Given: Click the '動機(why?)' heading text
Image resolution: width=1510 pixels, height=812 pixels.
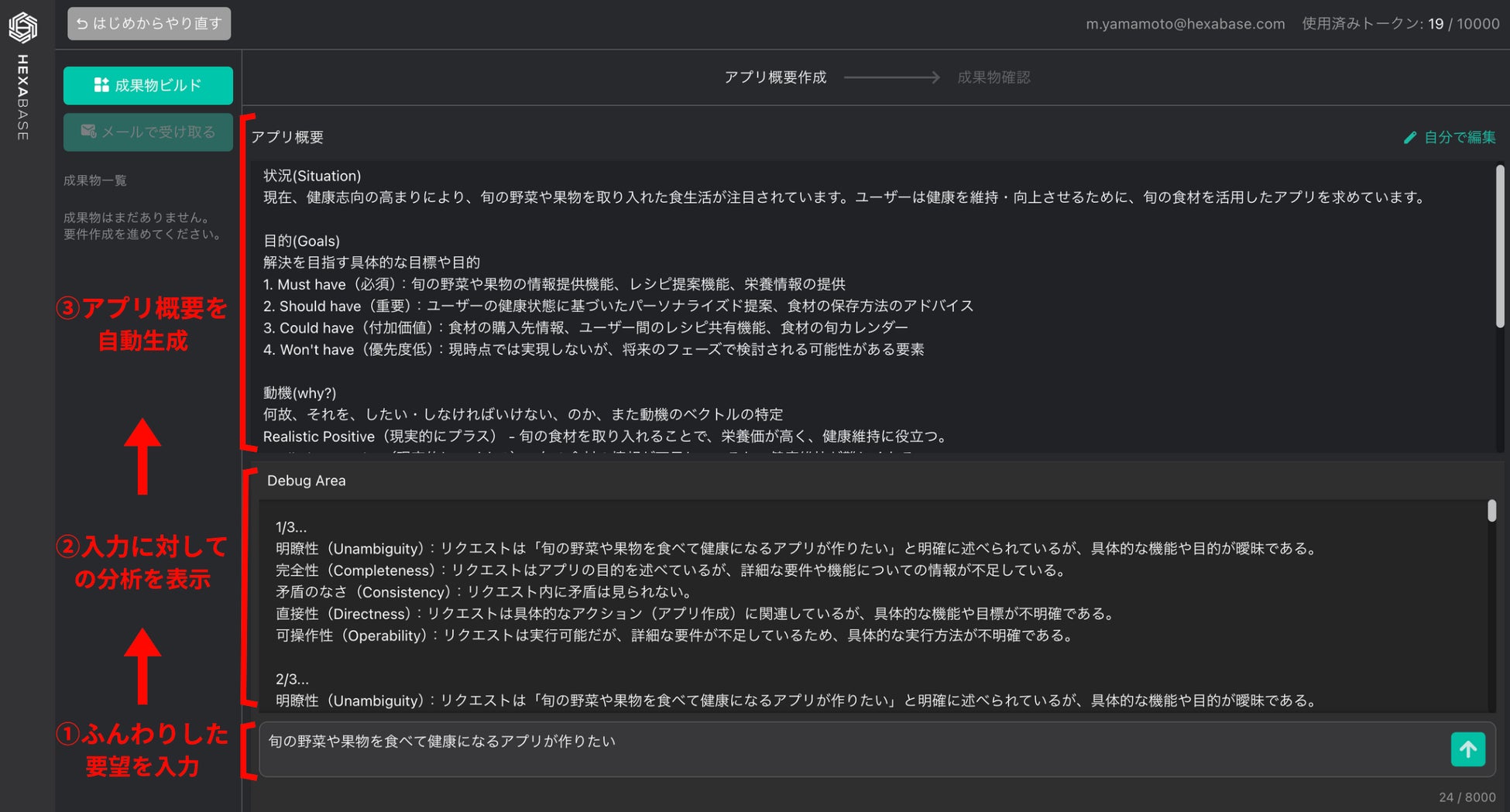Looking at the screenshot, I should pyautogui.click(x=300, y=393).
